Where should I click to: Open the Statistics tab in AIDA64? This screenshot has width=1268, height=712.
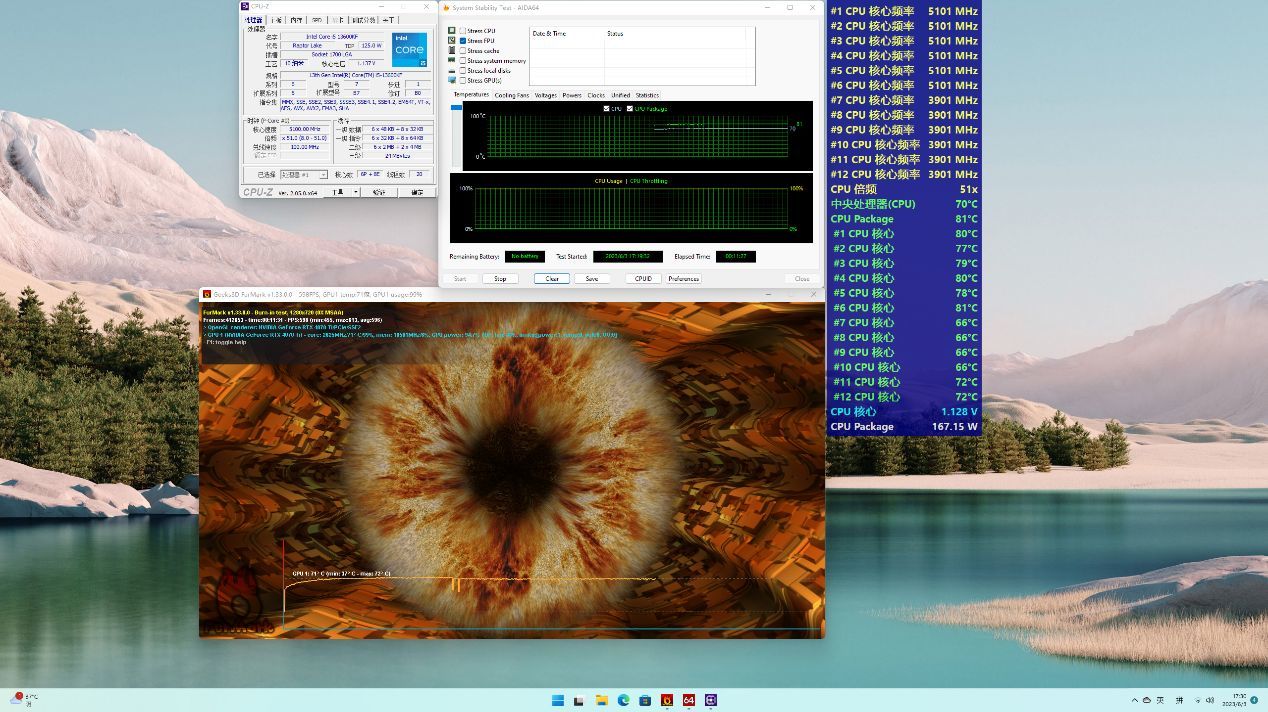[x=647, y=95]
